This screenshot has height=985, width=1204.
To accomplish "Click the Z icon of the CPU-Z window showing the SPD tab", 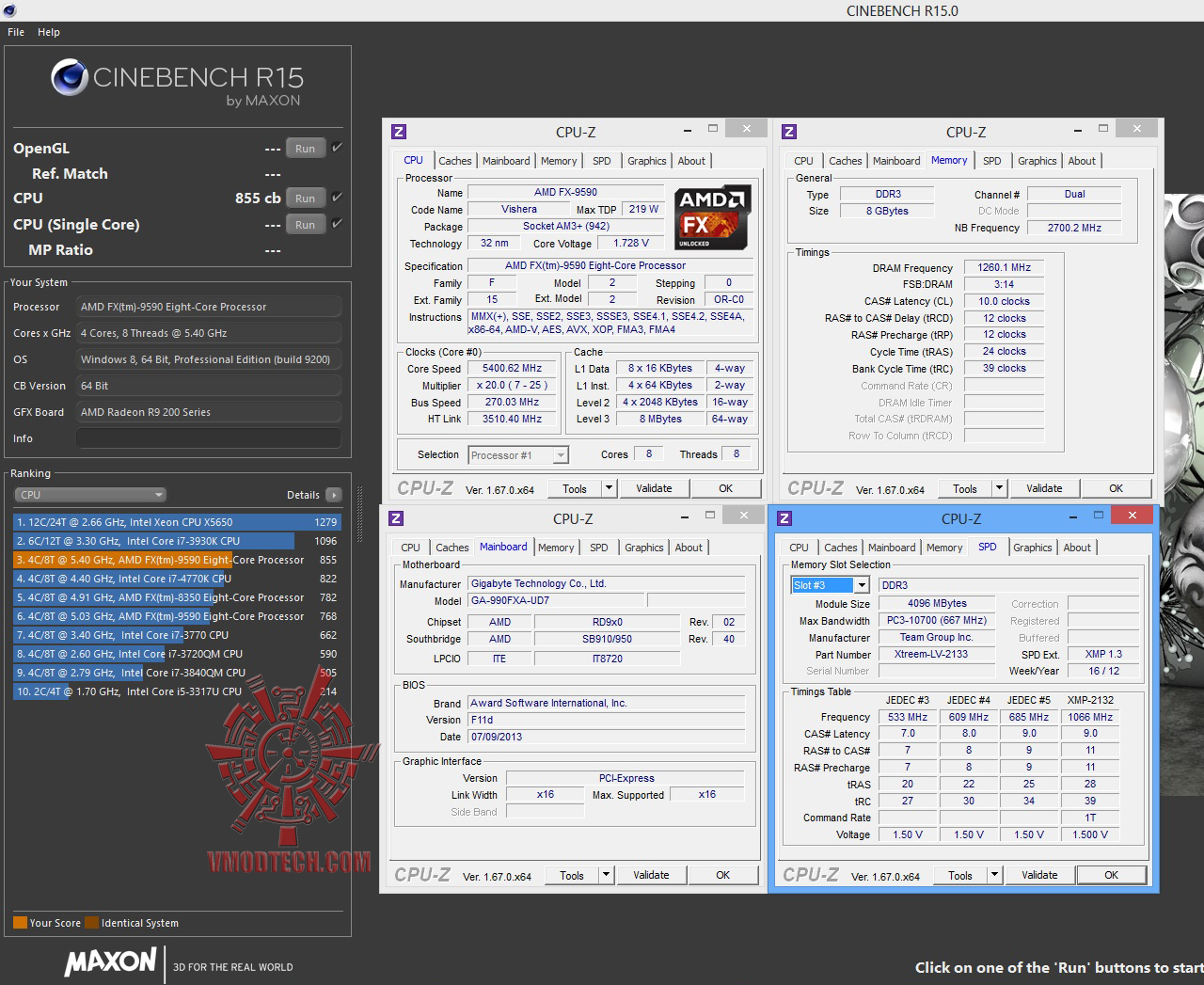I will pyautogui.click(x=784, y=518).
